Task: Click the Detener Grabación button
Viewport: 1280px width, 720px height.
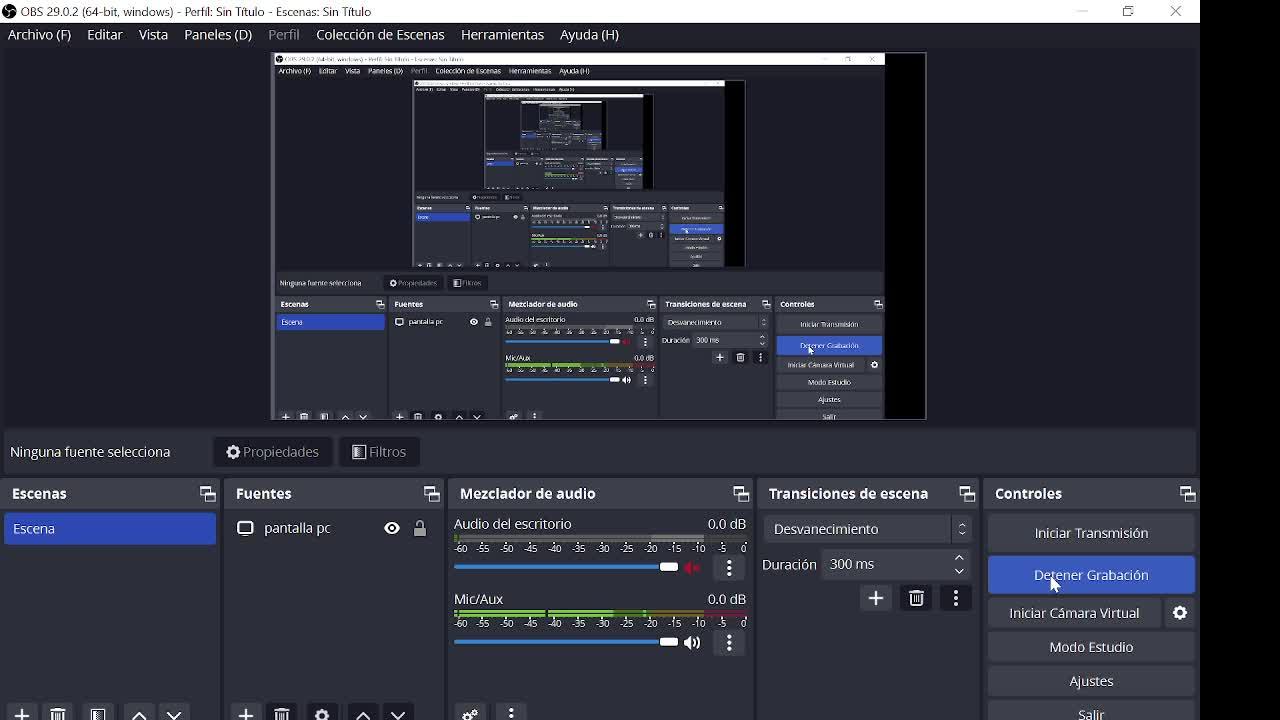Action: click(x=1091, y=575)
